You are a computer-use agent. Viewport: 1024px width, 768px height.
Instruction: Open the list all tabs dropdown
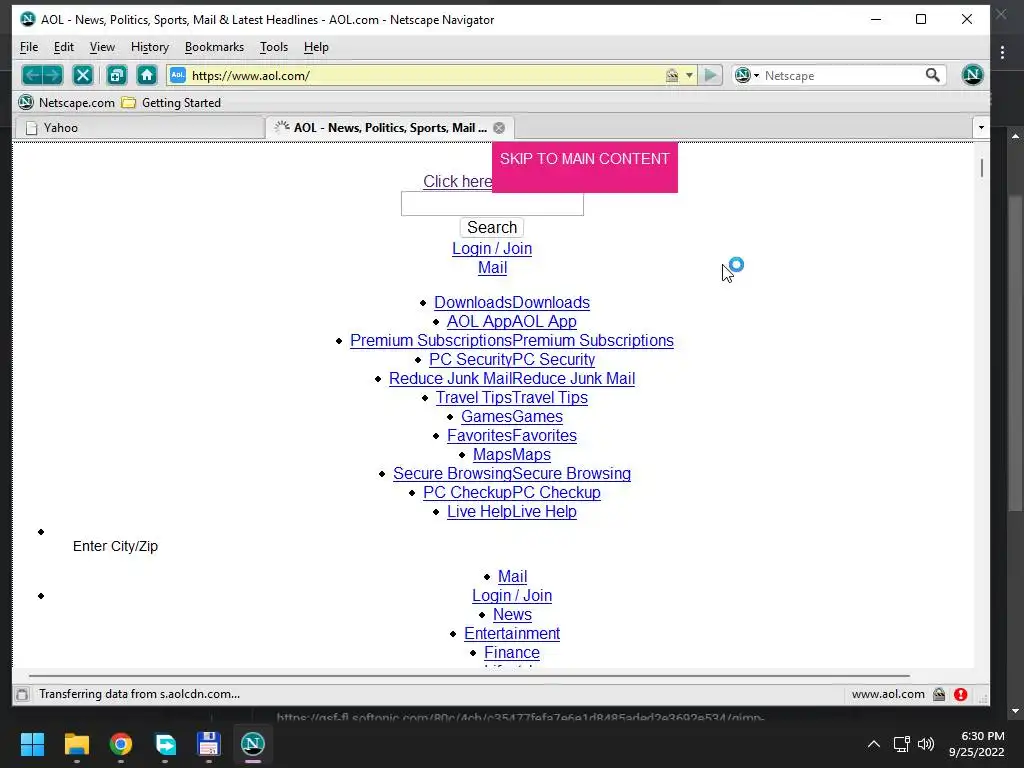[981, 128]
